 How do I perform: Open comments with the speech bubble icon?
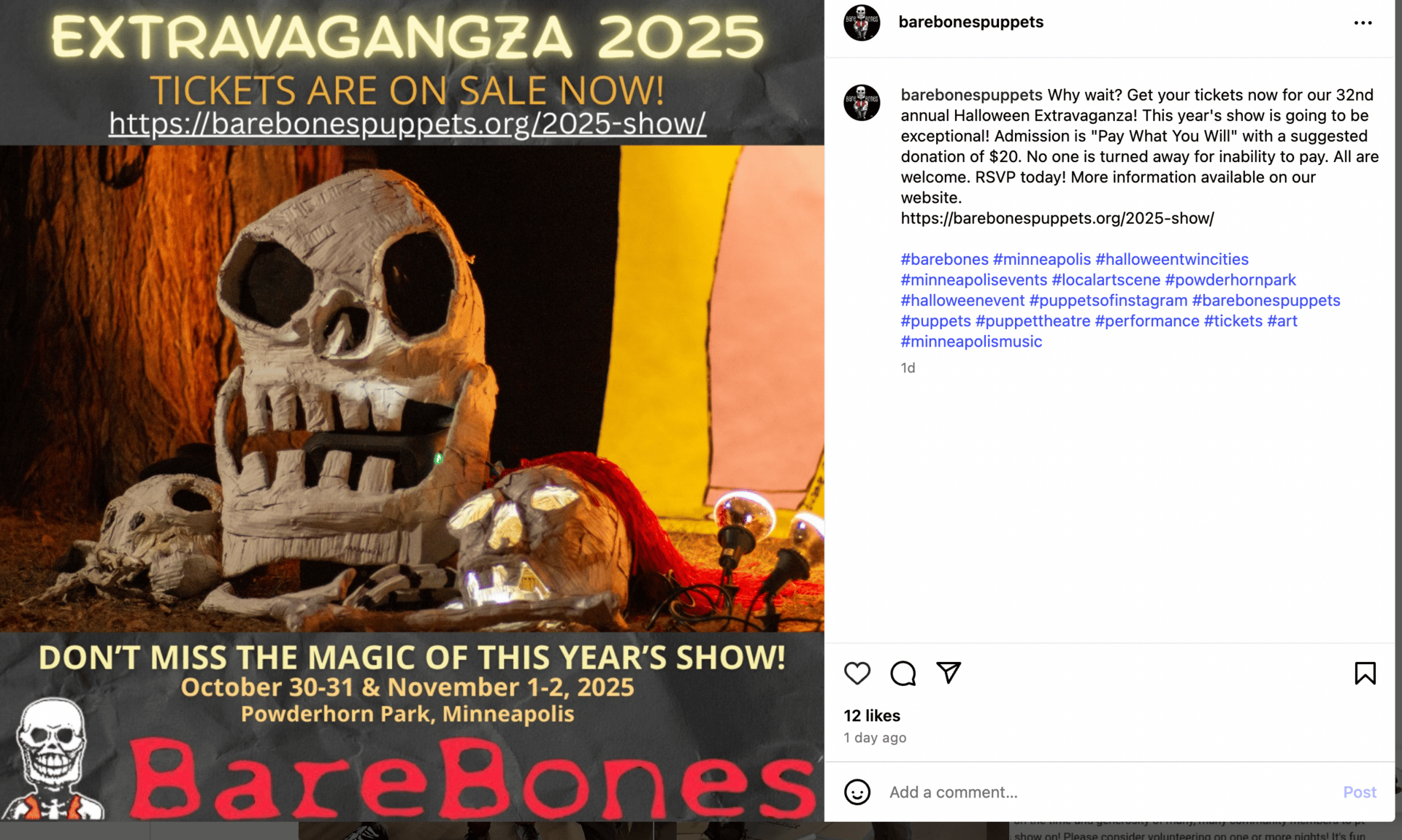click(903, 673)
